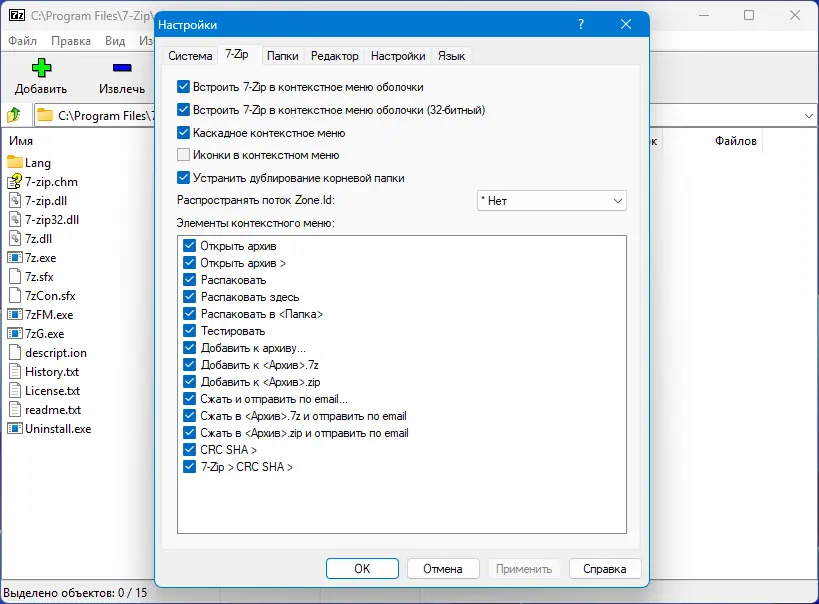Select the 7-zip.chm help file icon
This screenshot has width=819, height=604.
coord(15,181)
